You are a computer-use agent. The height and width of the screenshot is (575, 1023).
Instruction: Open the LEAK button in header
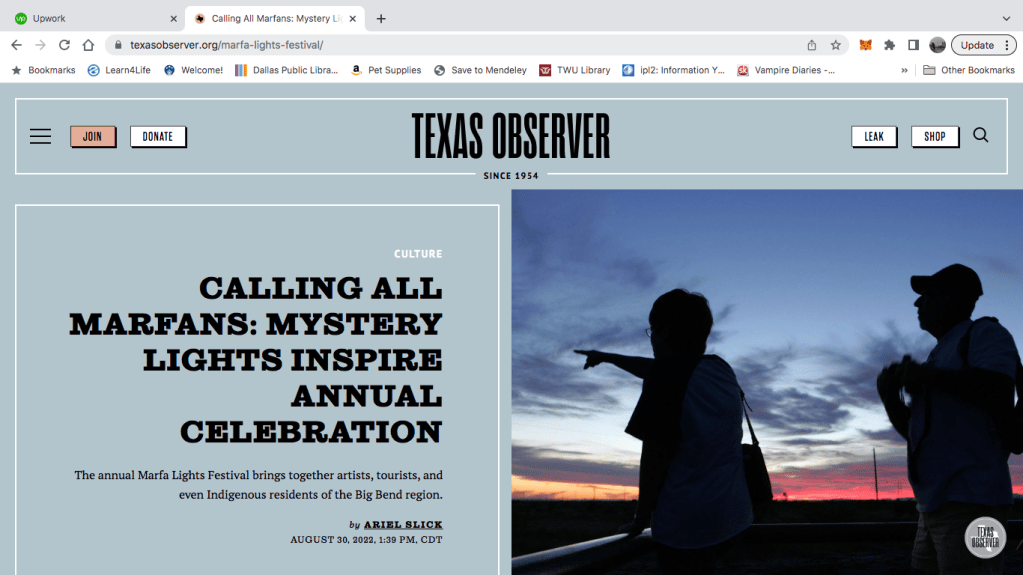coord(874,137)
